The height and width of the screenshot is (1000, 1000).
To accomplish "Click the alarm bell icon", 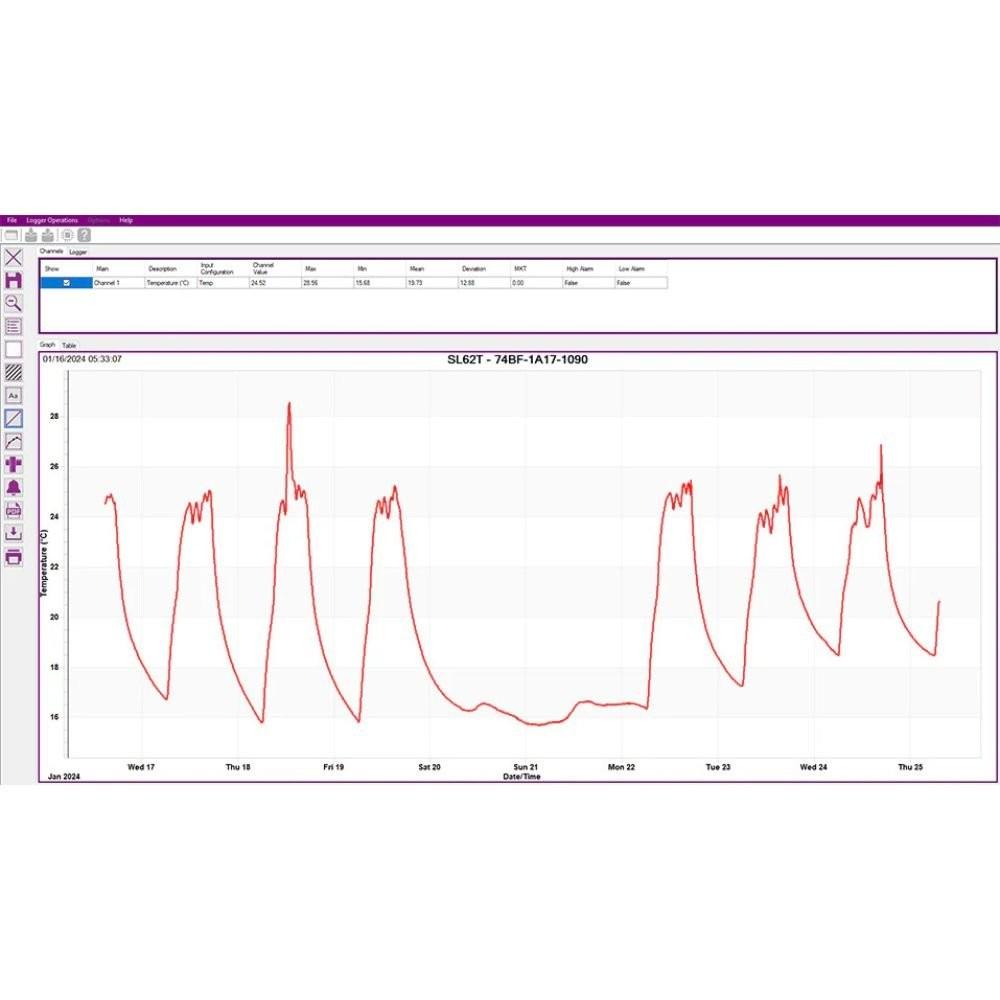I will coord(13,488).
